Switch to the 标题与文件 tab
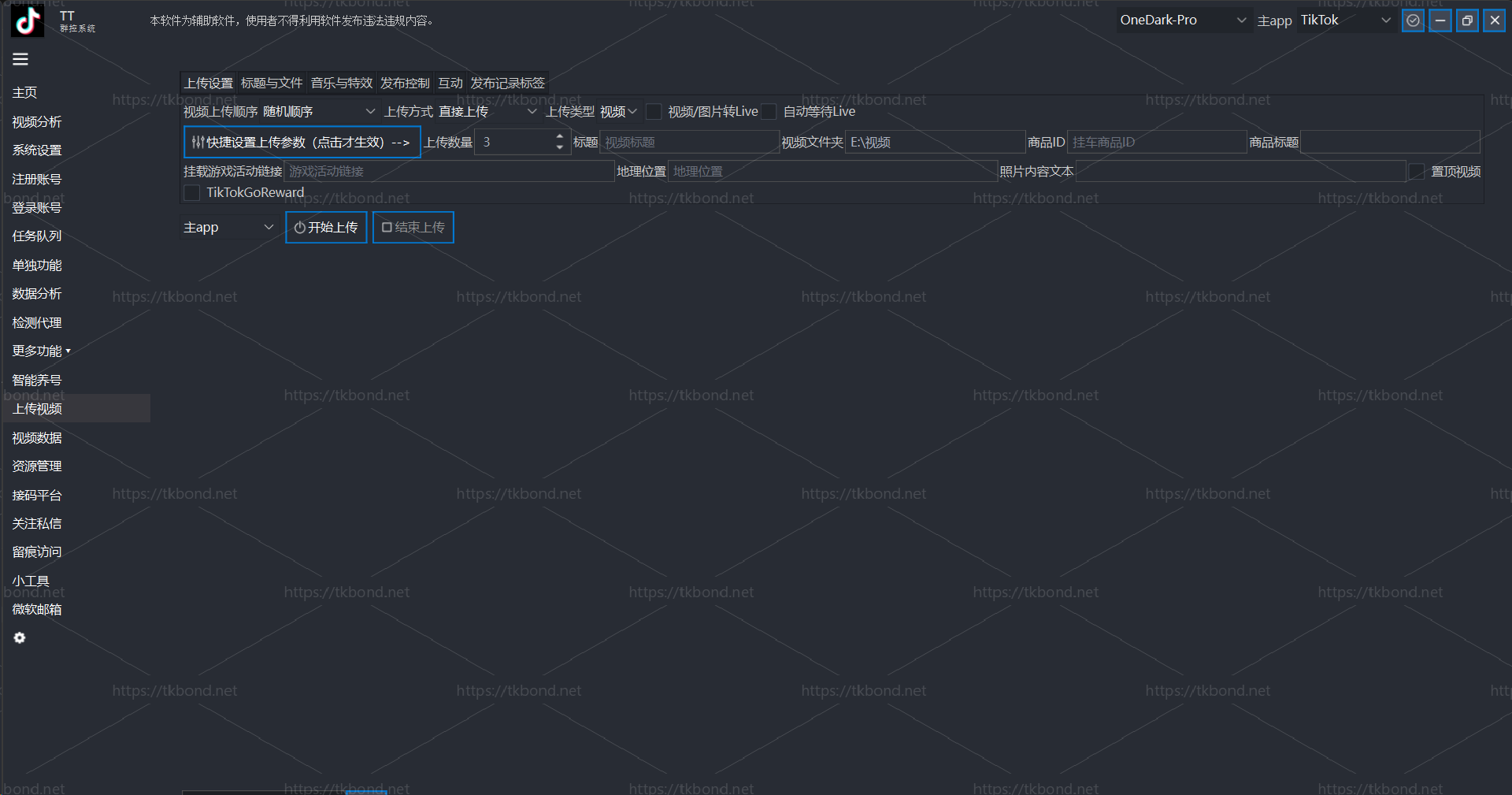The image size is (1512, 795). 272,84
